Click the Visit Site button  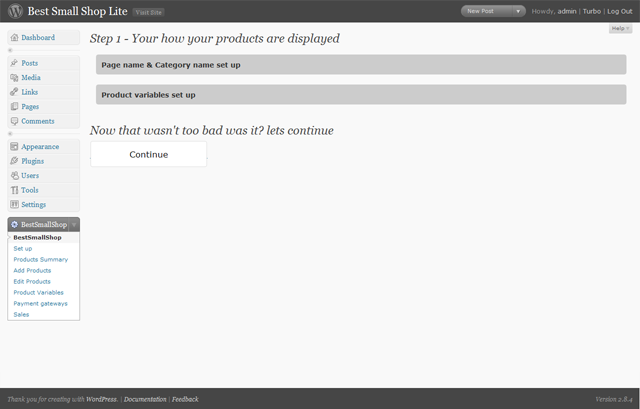[x=149, y=12]
